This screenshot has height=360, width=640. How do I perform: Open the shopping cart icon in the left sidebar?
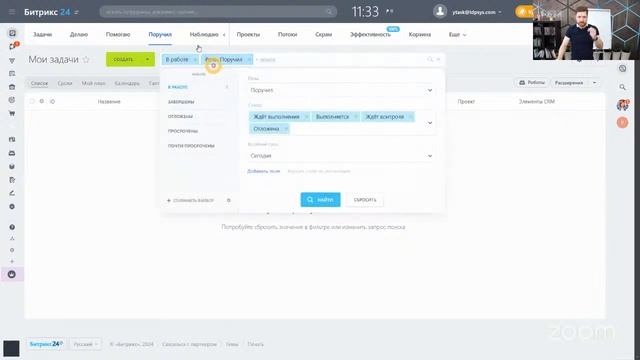click(12, 113)
